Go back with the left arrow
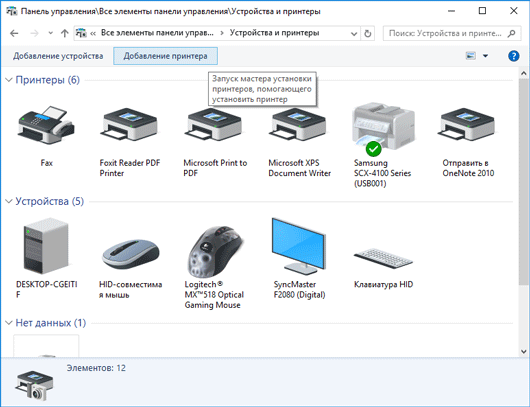 click(14, 33)
